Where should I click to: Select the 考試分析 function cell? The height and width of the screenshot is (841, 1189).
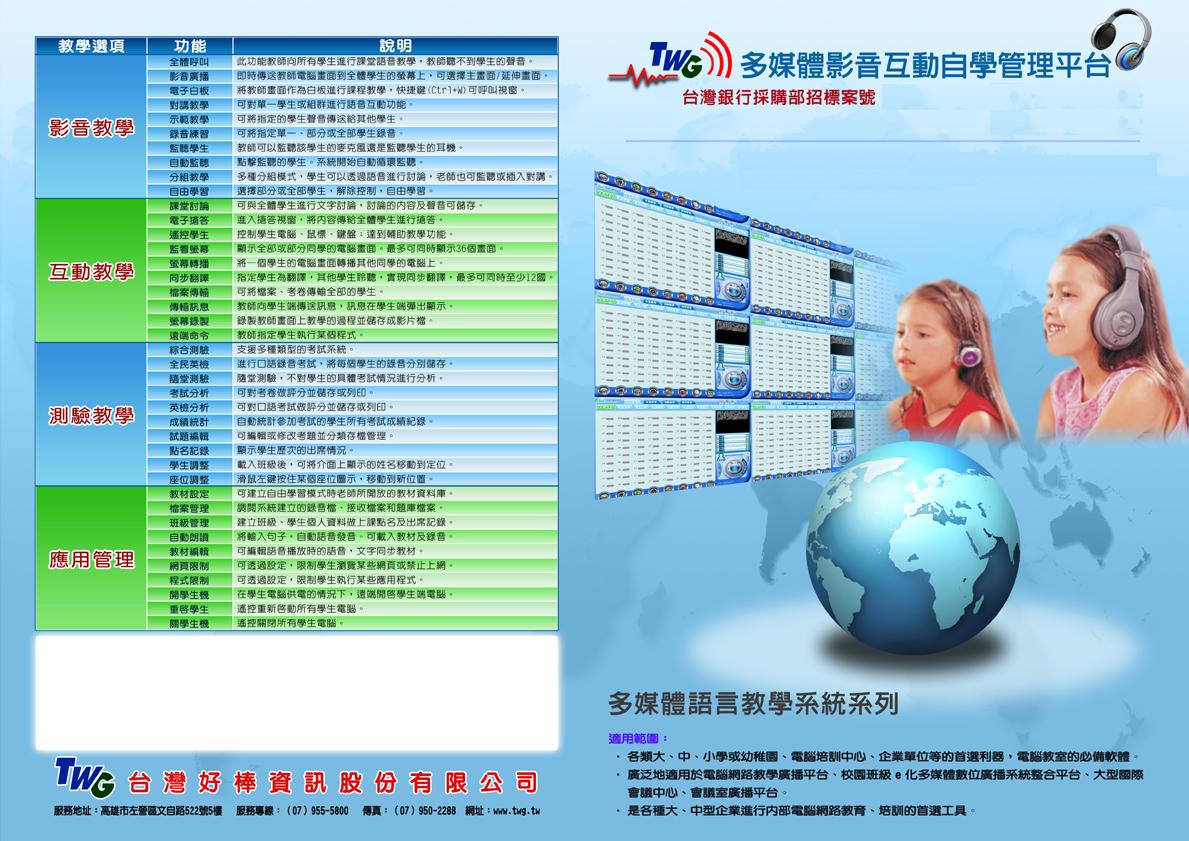click(189, 393)
